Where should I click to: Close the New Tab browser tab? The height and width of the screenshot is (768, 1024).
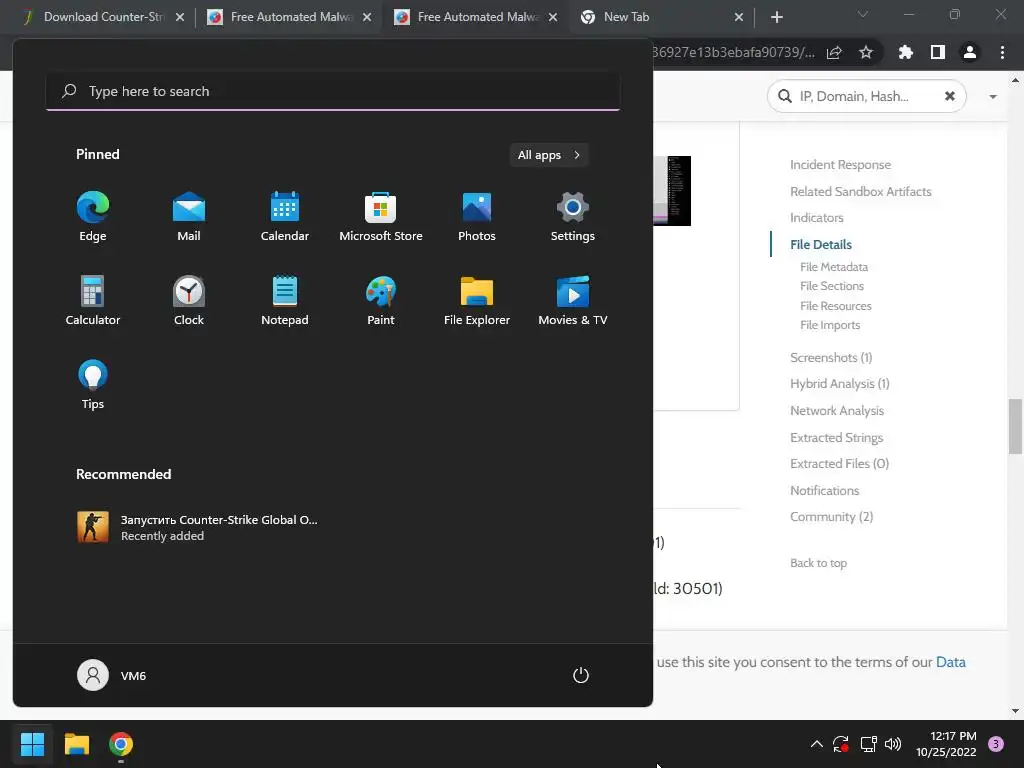pos(739,17)
